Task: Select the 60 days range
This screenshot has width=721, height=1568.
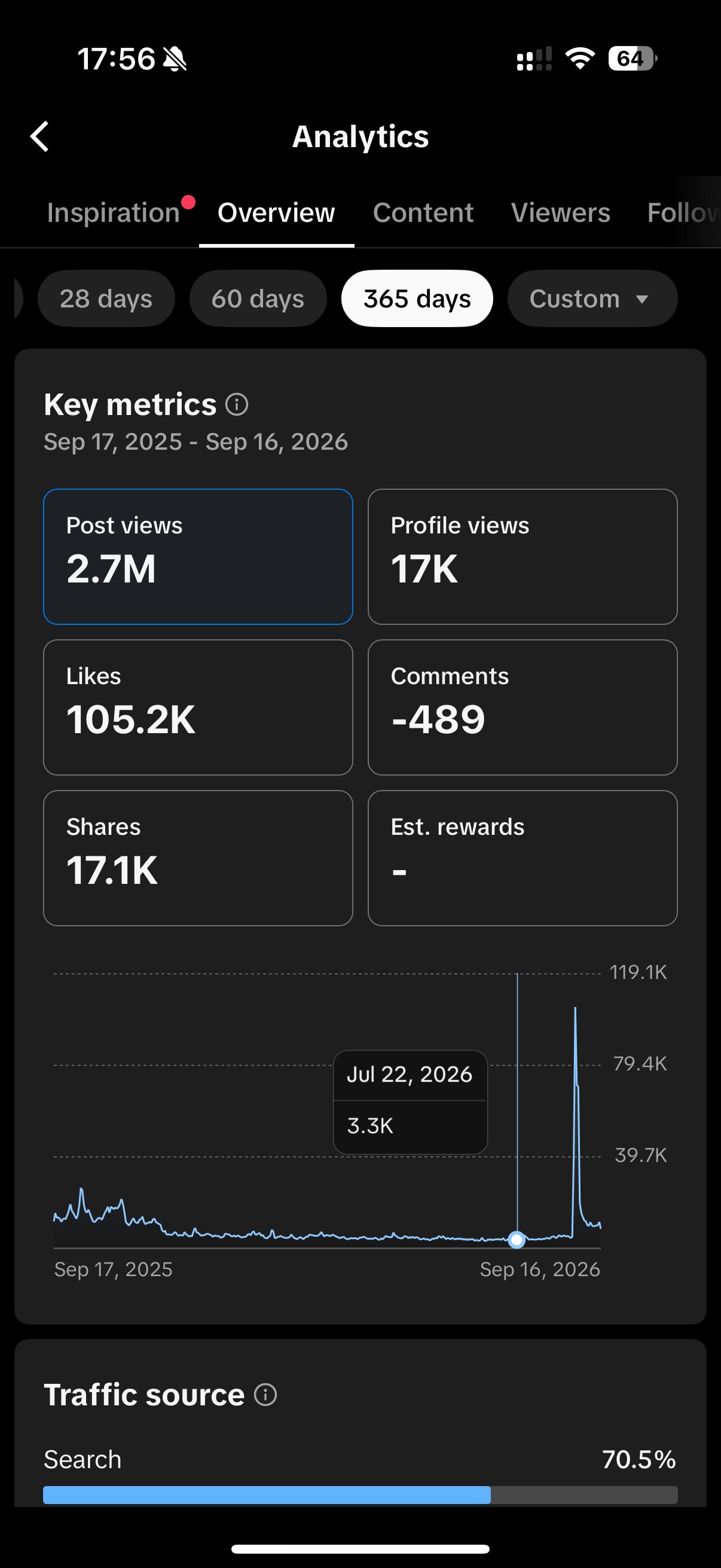Action: pyautogui.click(x=258, y=299)
